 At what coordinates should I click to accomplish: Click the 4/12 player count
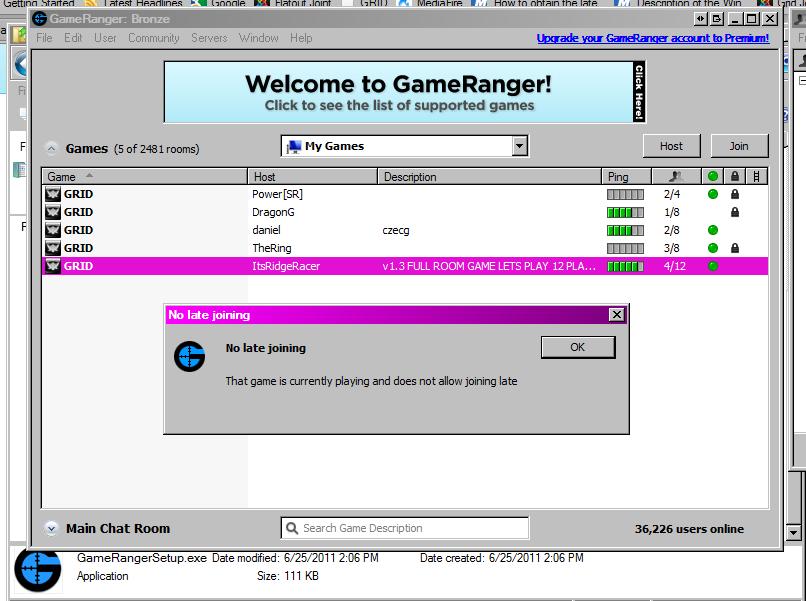coord(674,266)
